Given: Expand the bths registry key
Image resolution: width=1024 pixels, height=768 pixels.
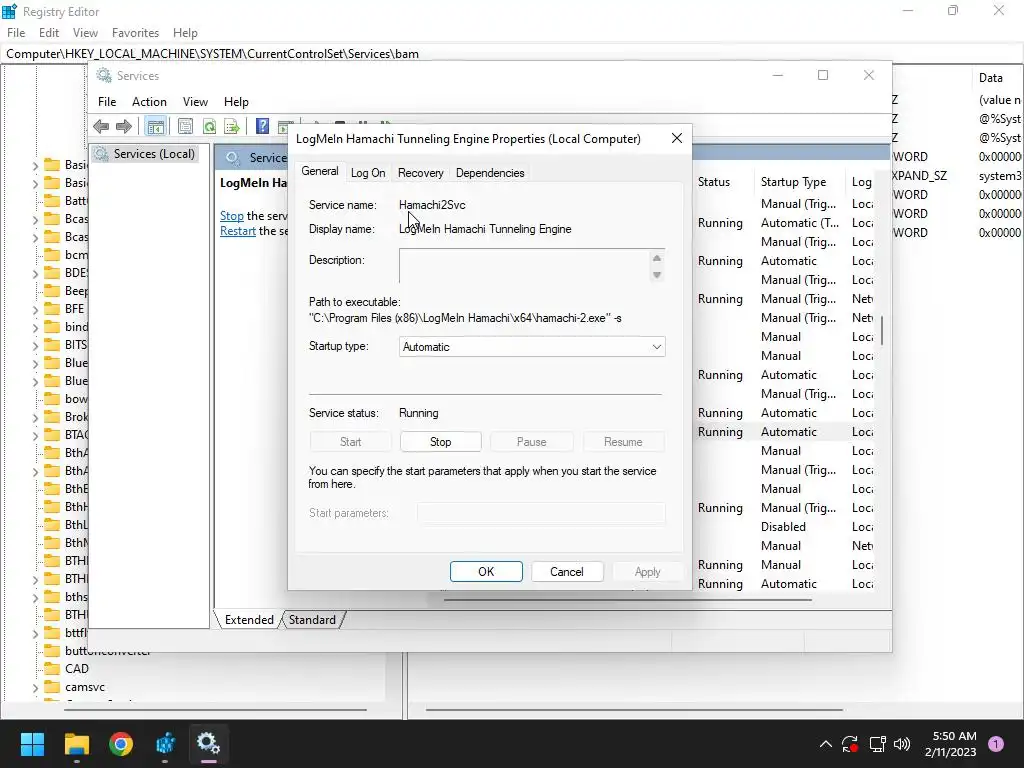Looking at the screenshot, I should click(x=35, y=597).
